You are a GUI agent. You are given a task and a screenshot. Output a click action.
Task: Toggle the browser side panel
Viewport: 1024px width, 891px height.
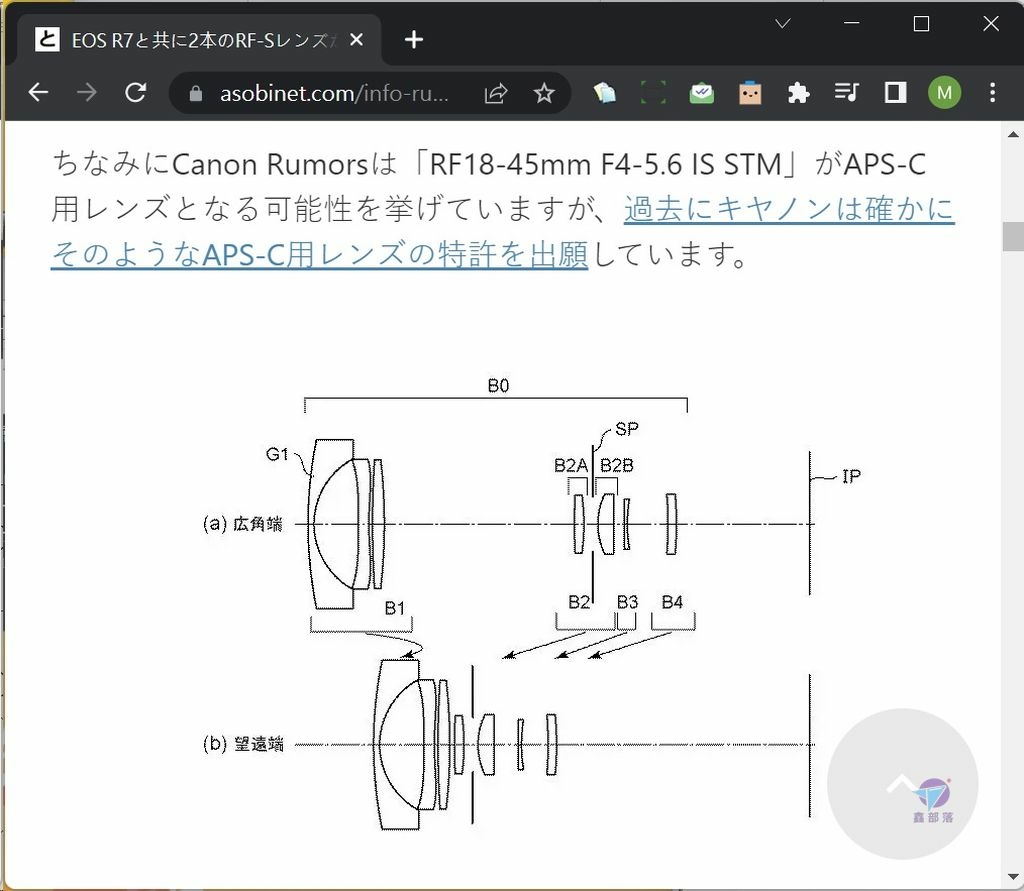tap(895, 93)
